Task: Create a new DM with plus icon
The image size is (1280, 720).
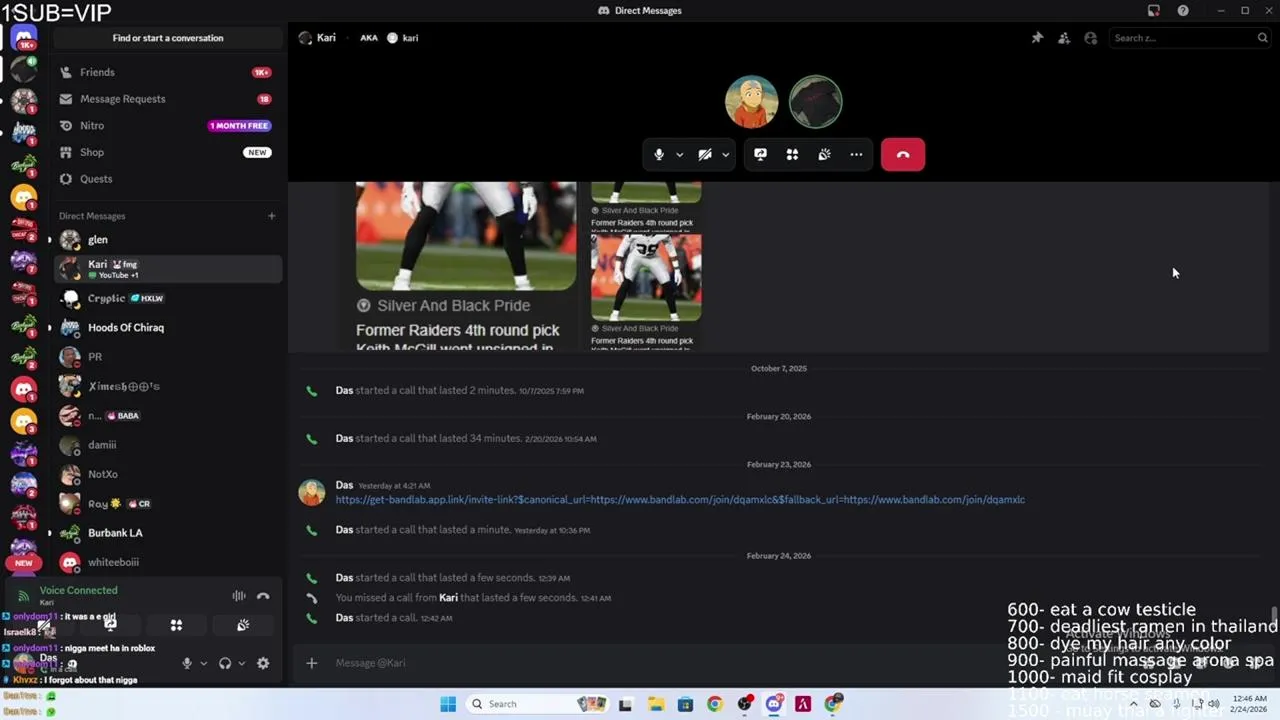Action: pos(271,216)
